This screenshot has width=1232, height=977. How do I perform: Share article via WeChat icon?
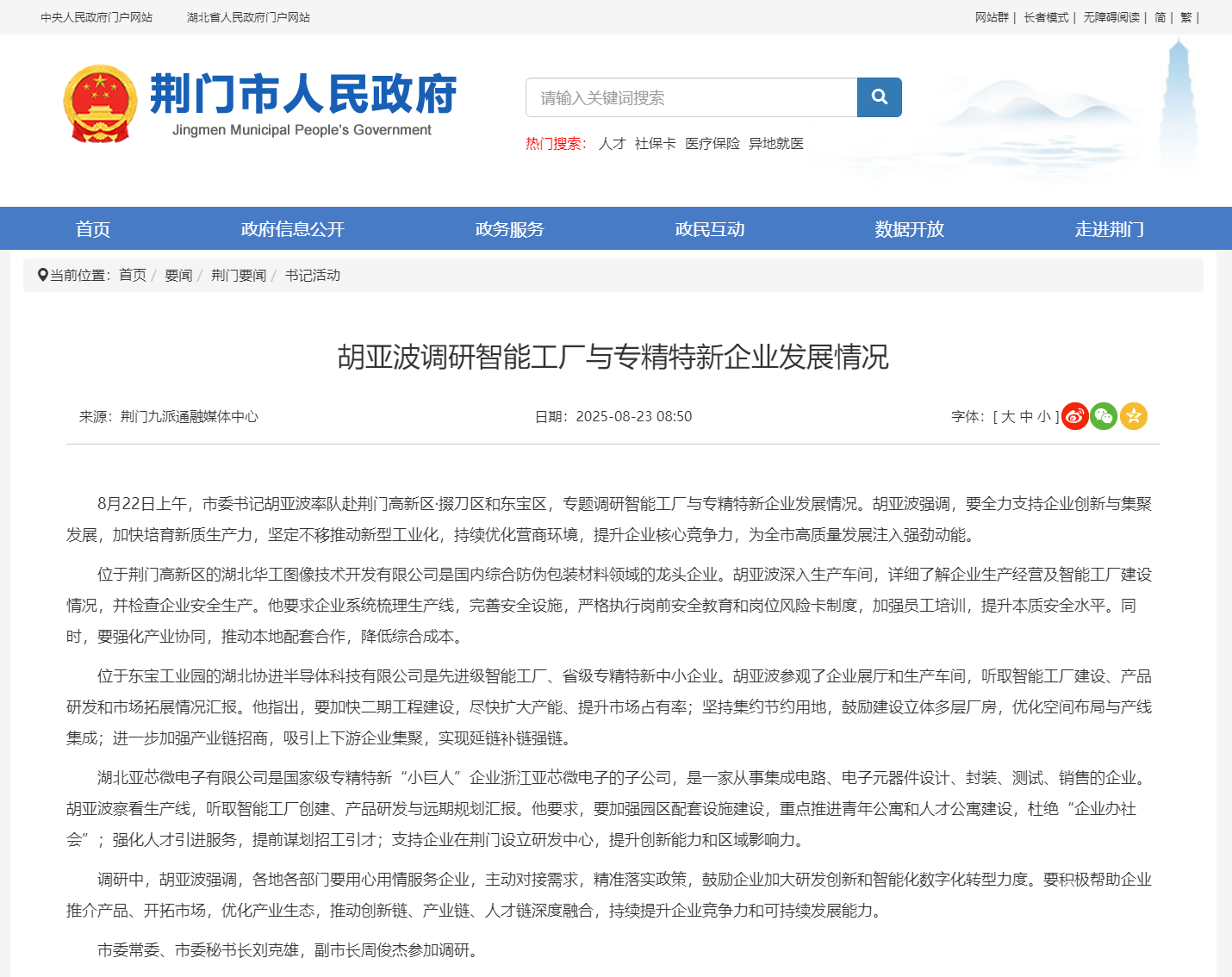pyautogui.click(x=1104, y=416)
